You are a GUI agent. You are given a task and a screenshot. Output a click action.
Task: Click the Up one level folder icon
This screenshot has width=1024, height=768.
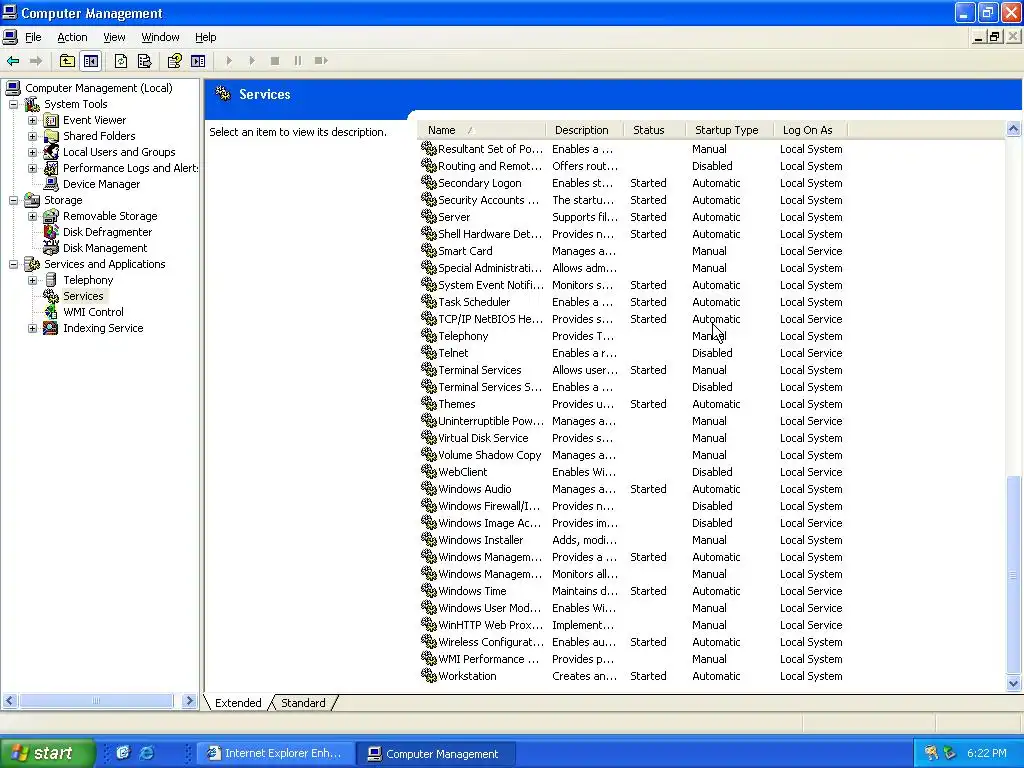67,61
